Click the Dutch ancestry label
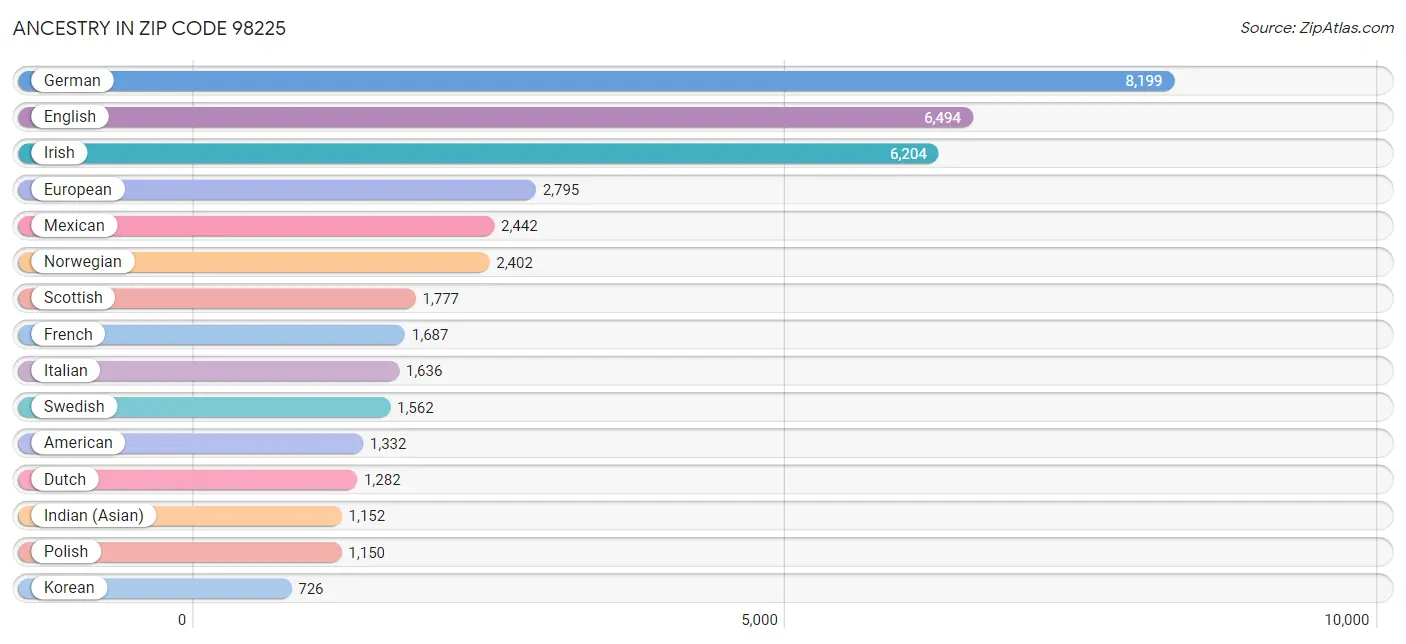 coord(65,479)
